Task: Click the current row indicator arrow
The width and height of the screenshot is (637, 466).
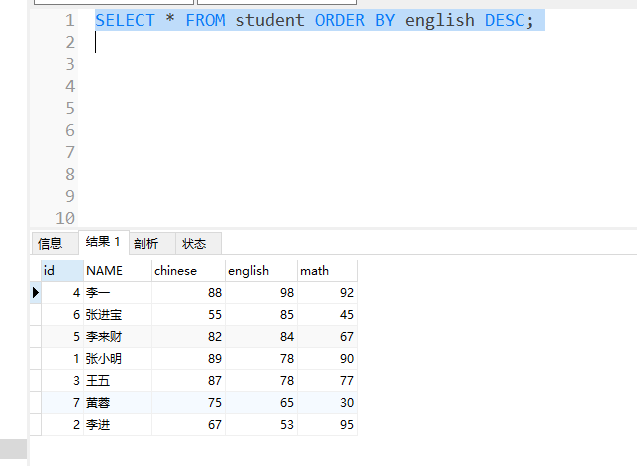Action: coord(37,293)
